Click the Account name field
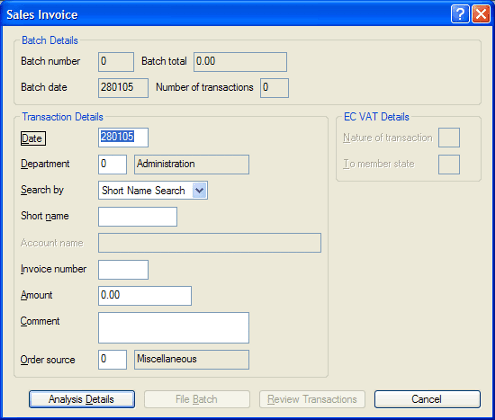The height and width of the screenshot is (420, 495). click(210, 243)
